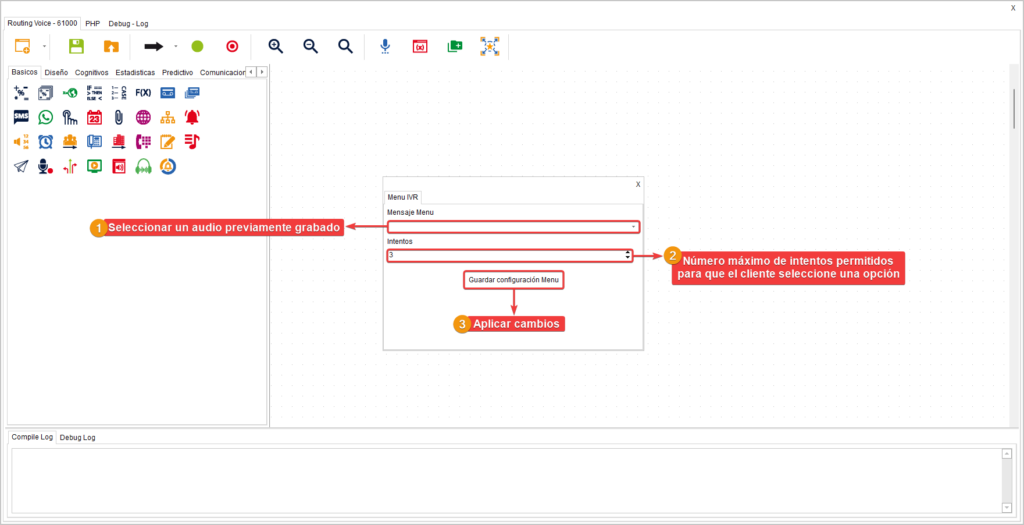Select the blue desk telephone component
This screenshot has height=525, width=1024.
pyautogui.click(x=94, y=142)
